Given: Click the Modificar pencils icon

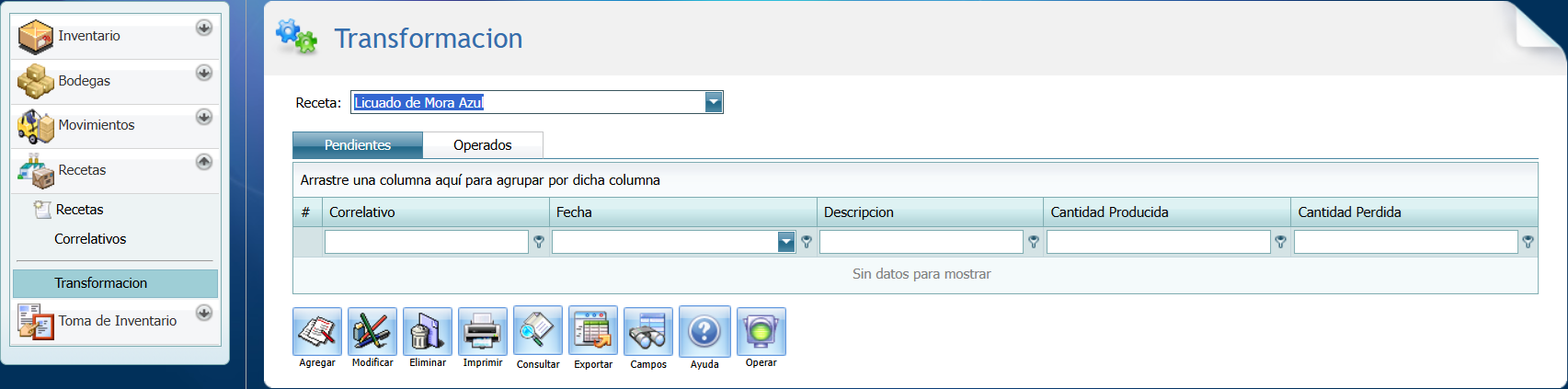Looking at the screenshot, I should point(372,331).
